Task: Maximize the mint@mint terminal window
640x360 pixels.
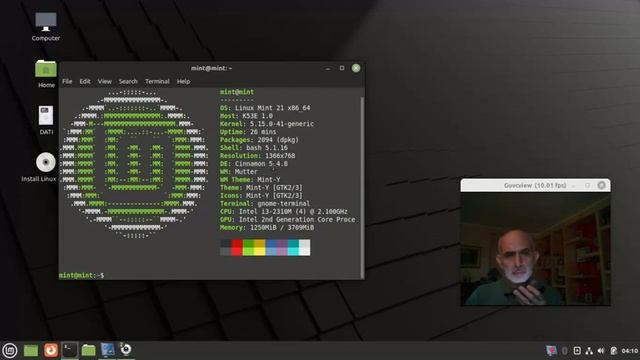Action: (x=342, y=68)
